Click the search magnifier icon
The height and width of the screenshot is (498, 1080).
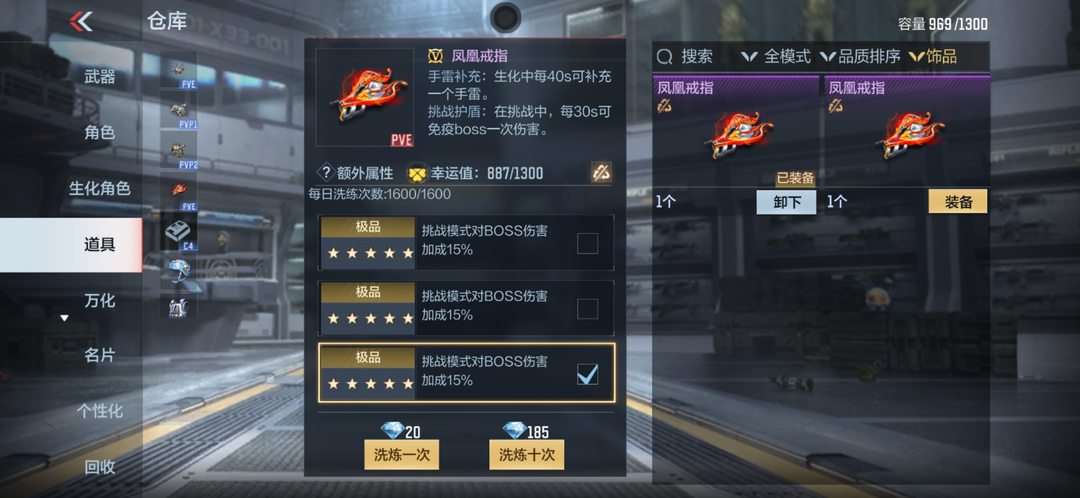[664, 56]
